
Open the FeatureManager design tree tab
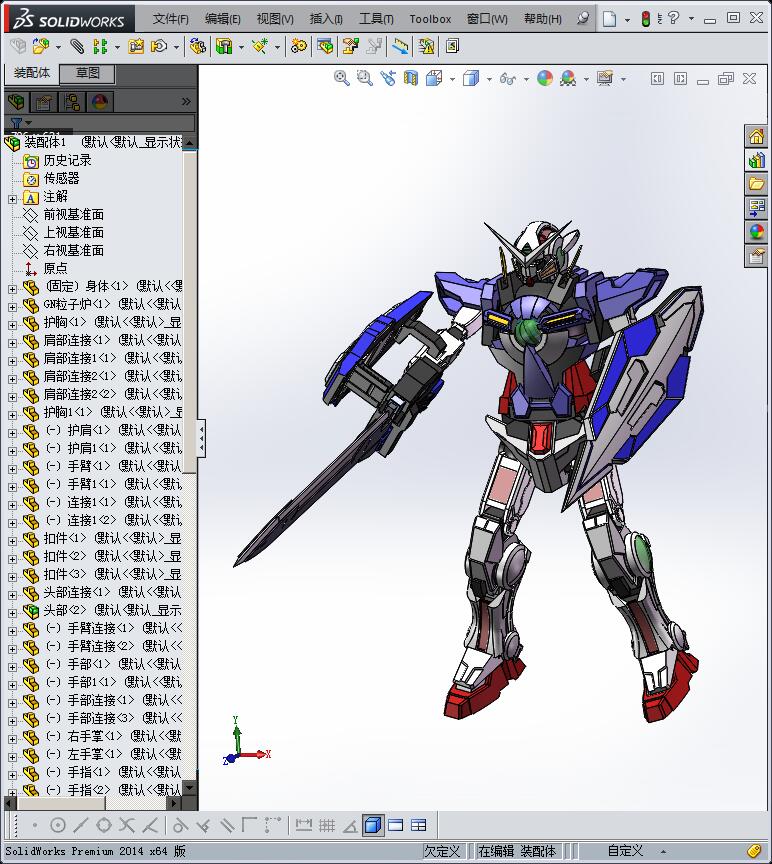pyautogui.click(x=17, y=102)
